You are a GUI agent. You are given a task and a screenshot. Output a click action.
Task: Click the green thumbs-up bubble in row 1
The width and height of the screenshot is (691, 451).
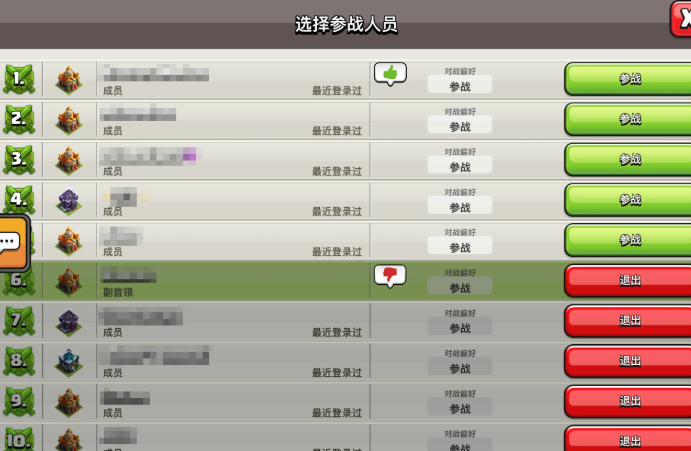(390, 74)
